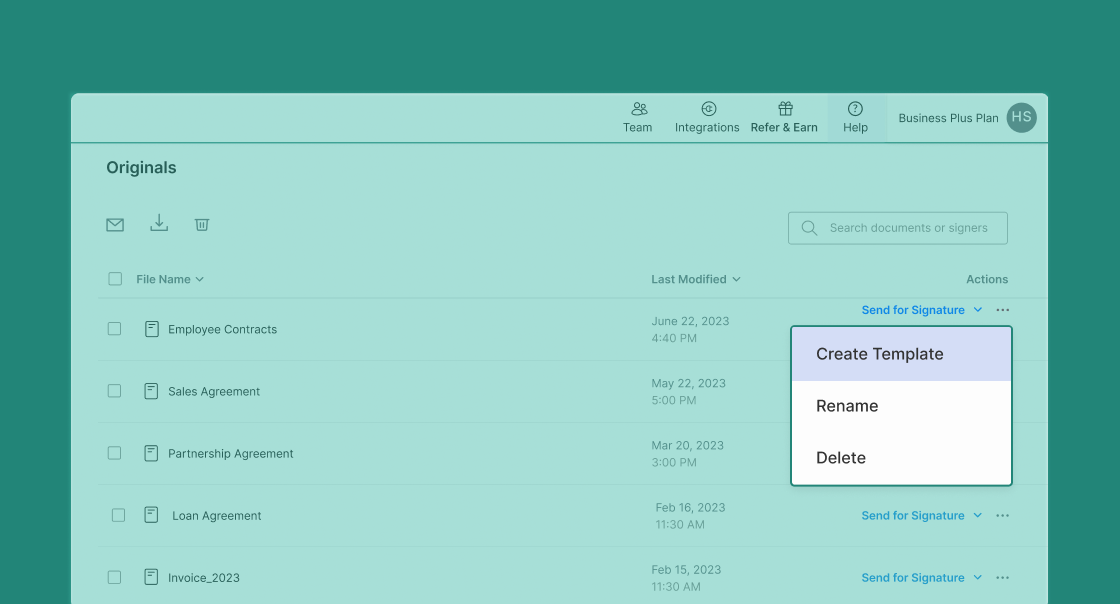The image size is (1120, 604).
Task: Click the download icon above file list
Action: click(159, 224)
